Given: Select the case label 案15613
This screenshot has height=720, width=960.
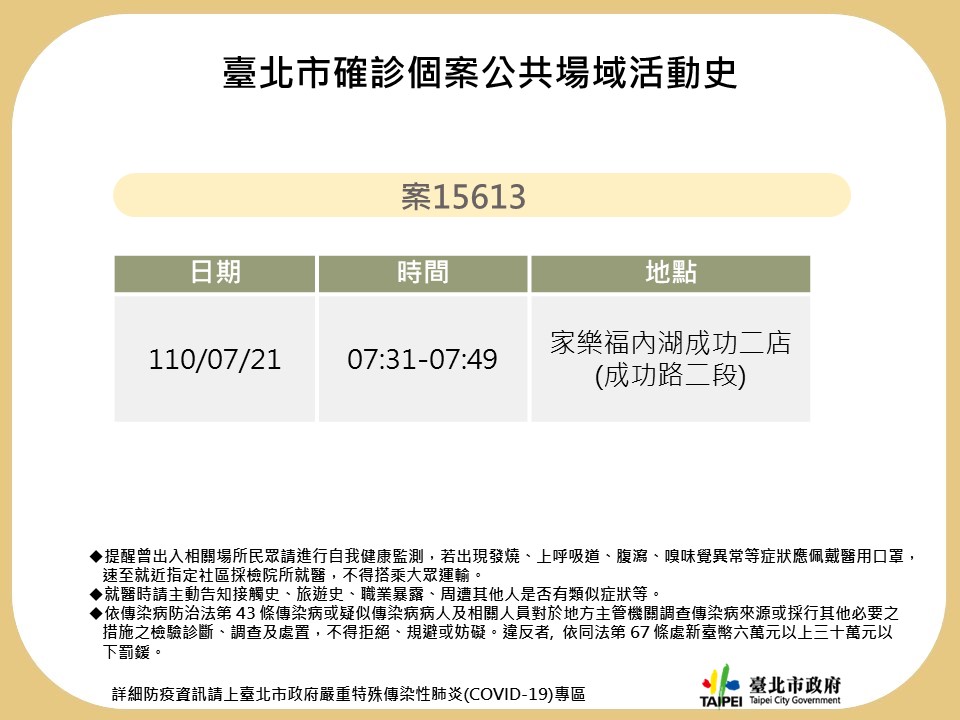Looking at the screenshot, I should tap(463, 197).
